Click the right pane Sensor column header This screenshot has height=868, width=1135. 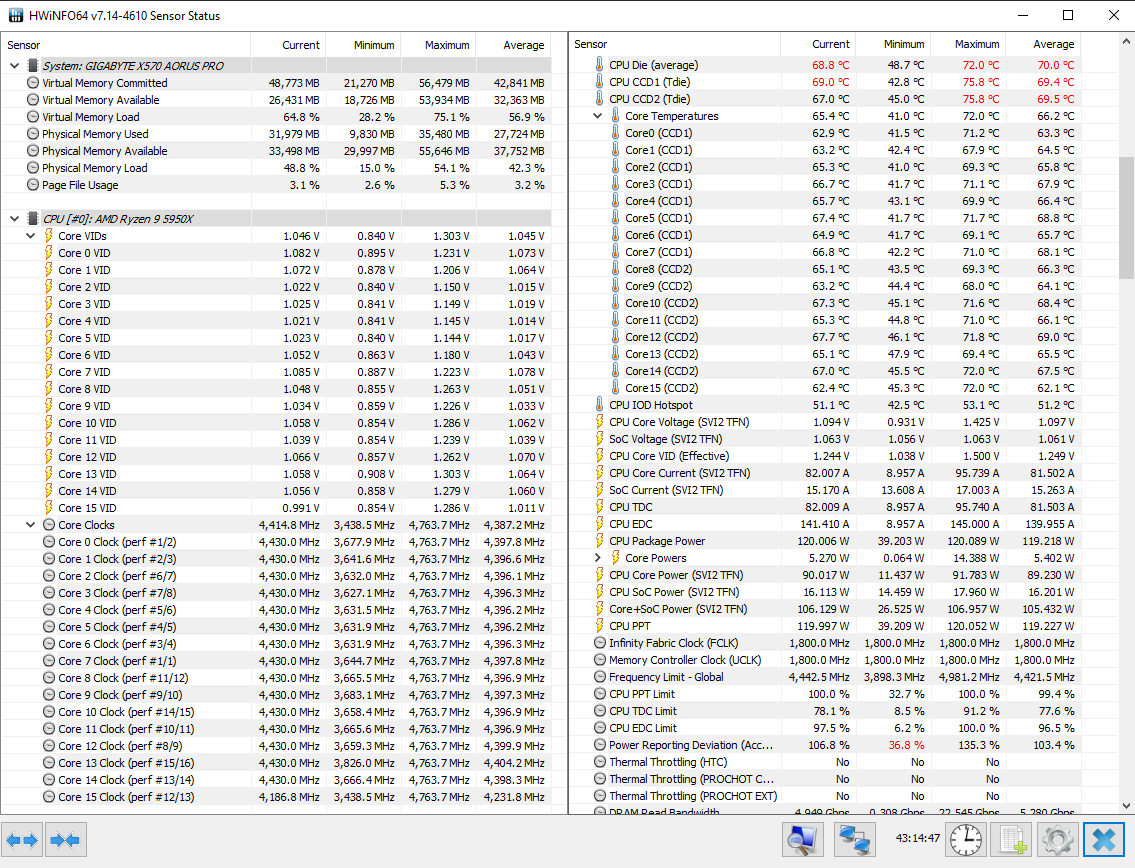pyautogui.click(x=675, y=44)
